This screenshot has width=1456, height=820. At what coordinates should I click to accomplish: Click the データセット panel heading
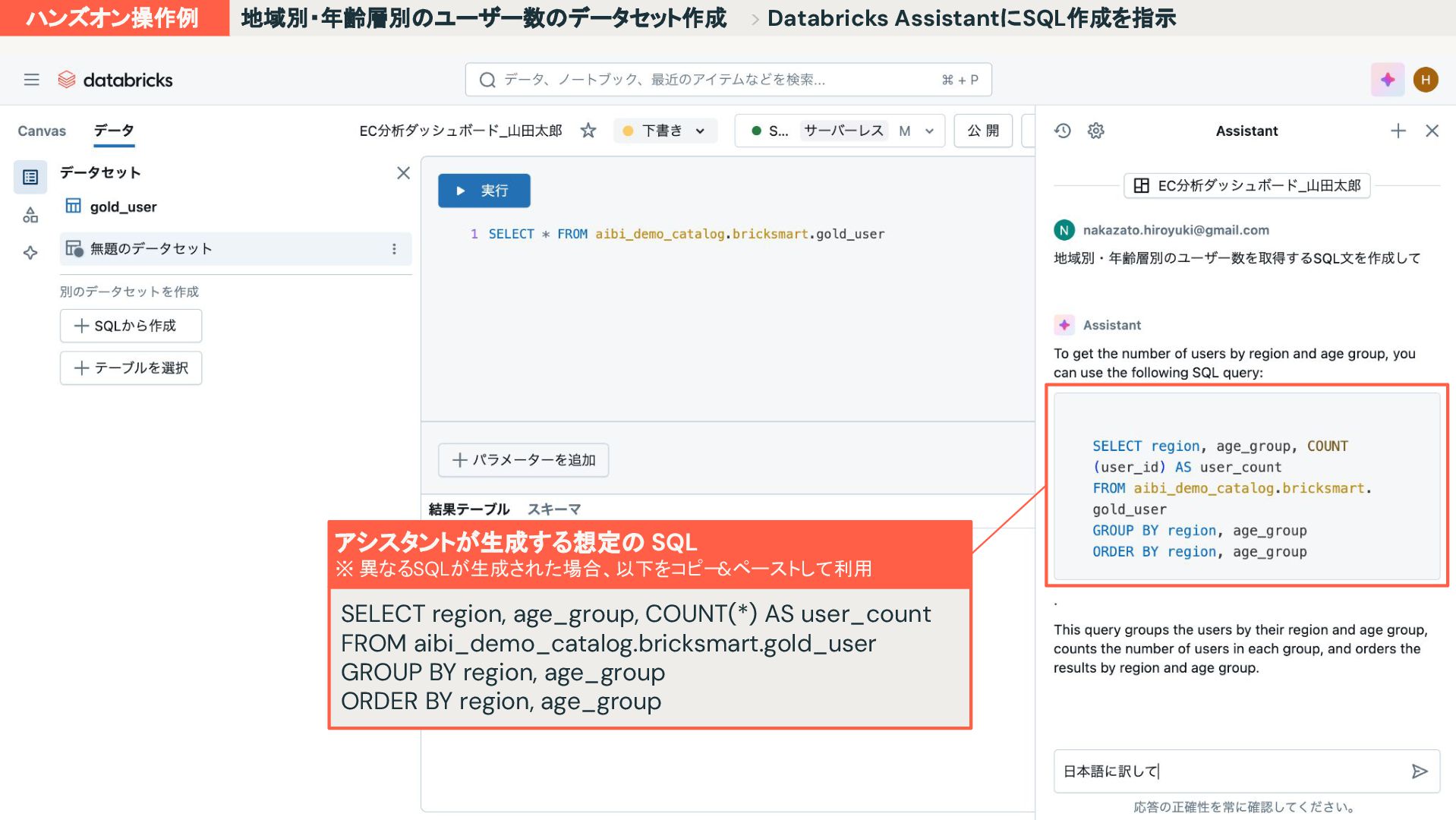click(x=100, y=172)
